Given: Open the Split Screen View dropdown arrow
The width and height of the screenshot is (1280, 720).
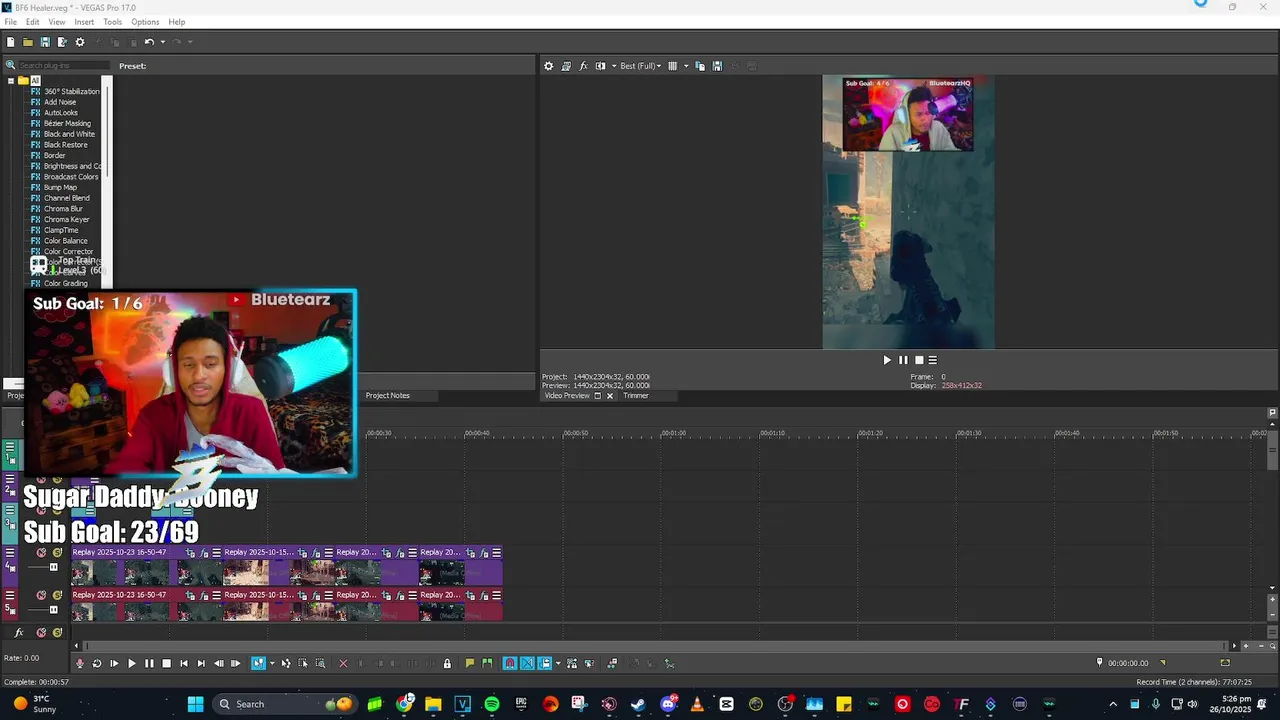Looking at the screenshot, I should (613, 66).
